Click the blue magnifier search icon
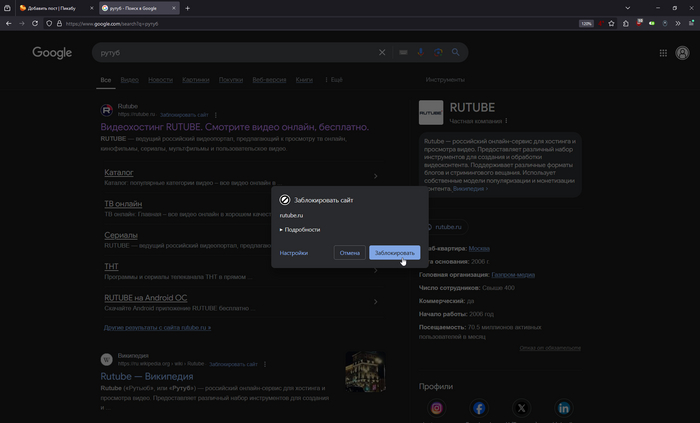Screen dimensions: 700x423 (x=455, y=52)
